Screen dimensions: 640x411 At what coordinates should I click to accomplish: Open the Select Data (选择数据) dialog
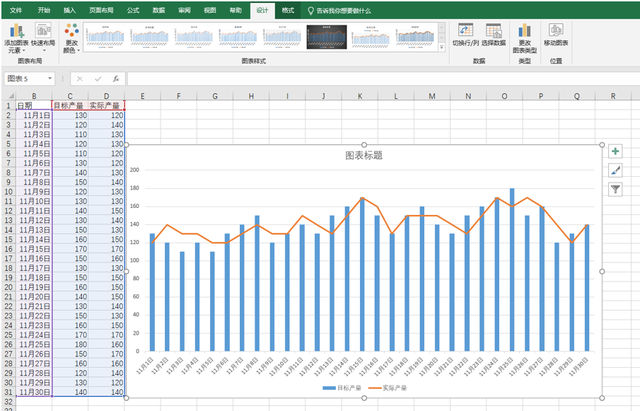click(494, 30)
